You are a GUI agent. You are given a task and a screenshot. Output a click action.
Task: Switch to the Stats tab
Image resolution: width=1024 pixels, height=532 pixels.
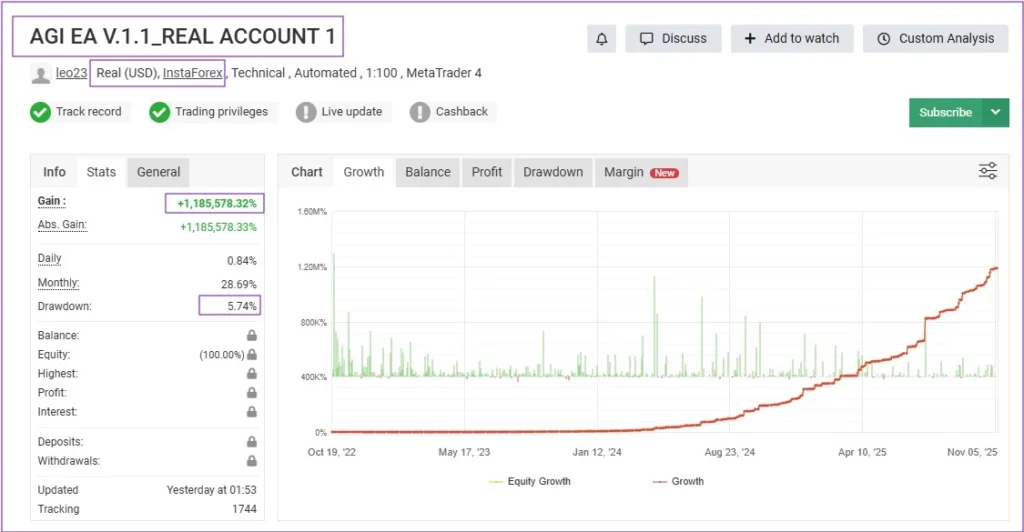pyautogui.click(x=101, y=172)
